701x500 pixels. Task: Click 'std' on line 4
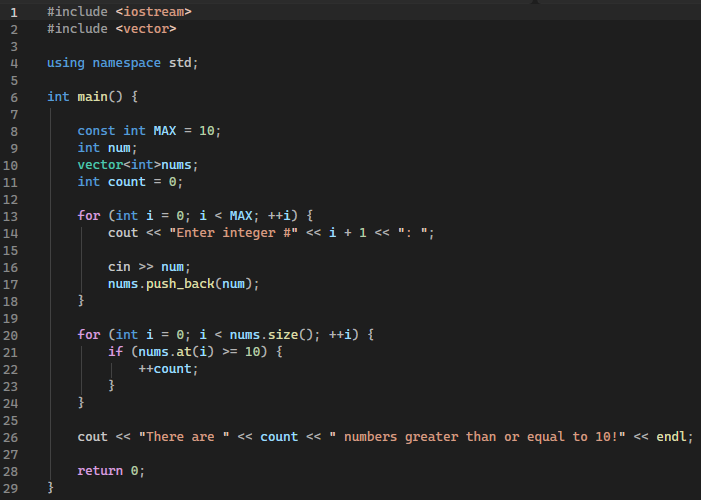tap(180, 63)
